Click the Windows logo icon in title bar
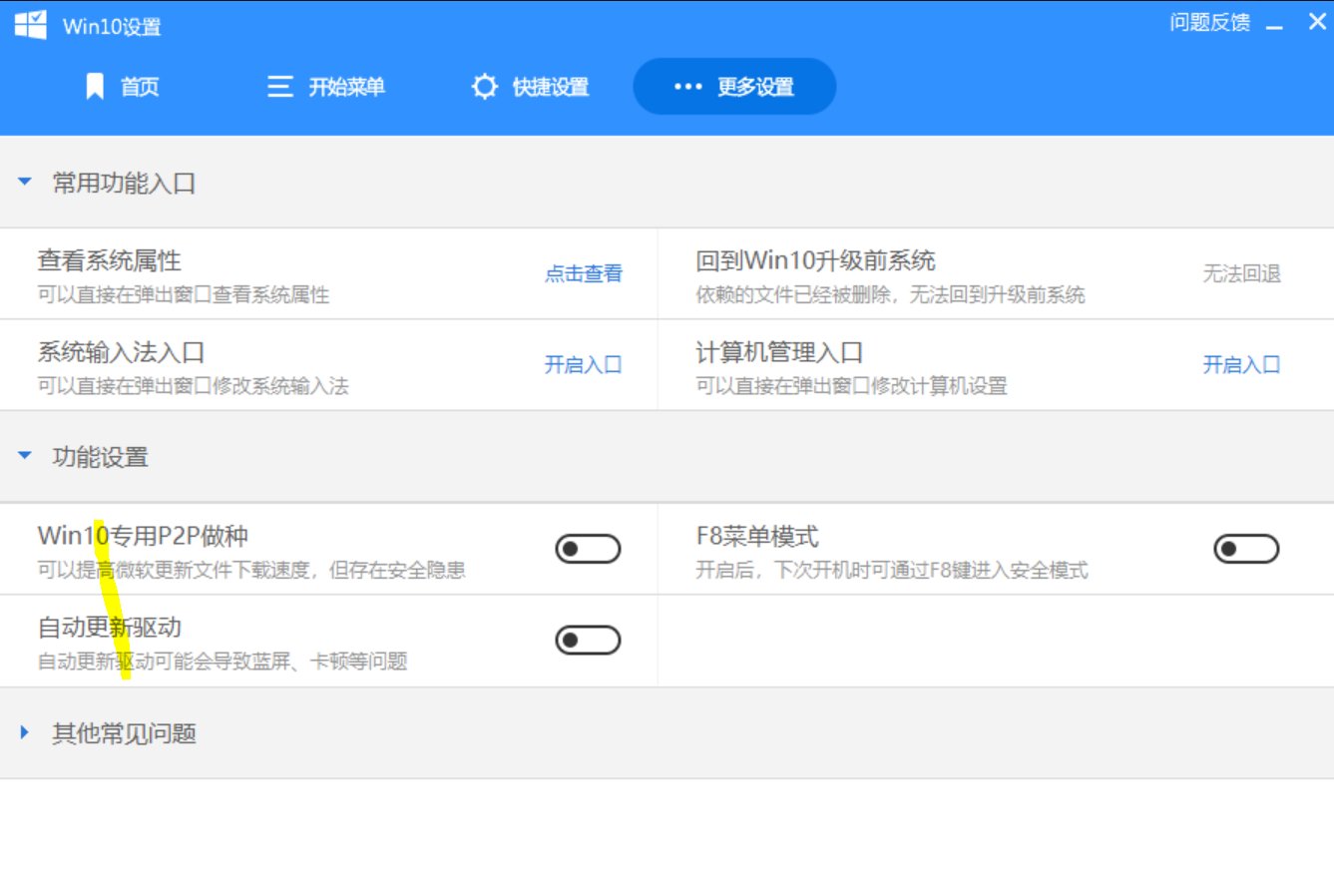Image resolution: width=1334 pixels, height=896 pixels. pos(31,25)
